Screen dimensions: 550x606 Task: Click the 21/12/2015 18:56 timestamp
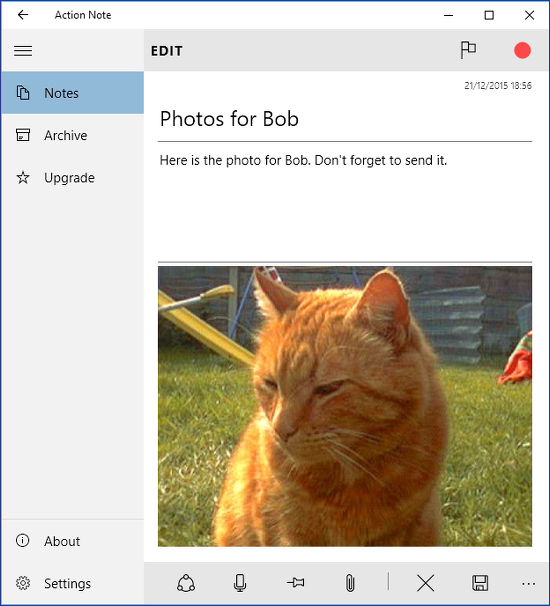tap(498, 85)
